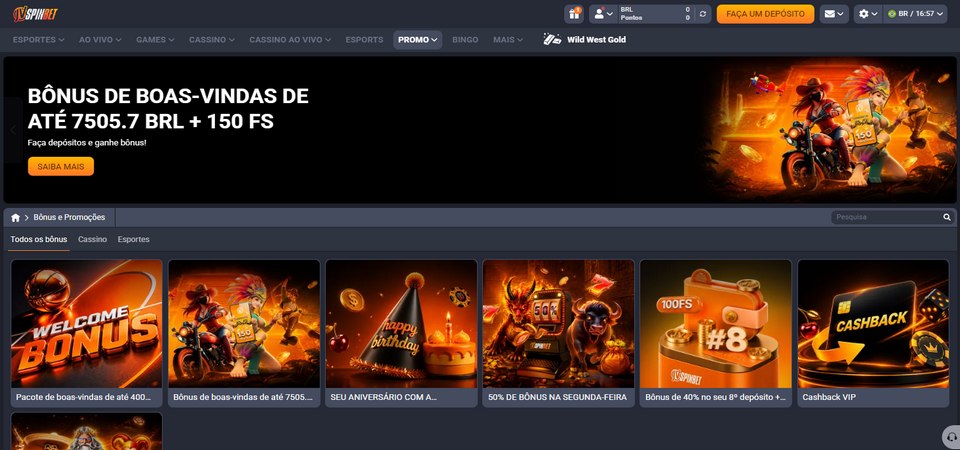Click Bônus de boas-vindas de até 7505 card title
Screen dimensions: 960x450
tap(243, 397)
